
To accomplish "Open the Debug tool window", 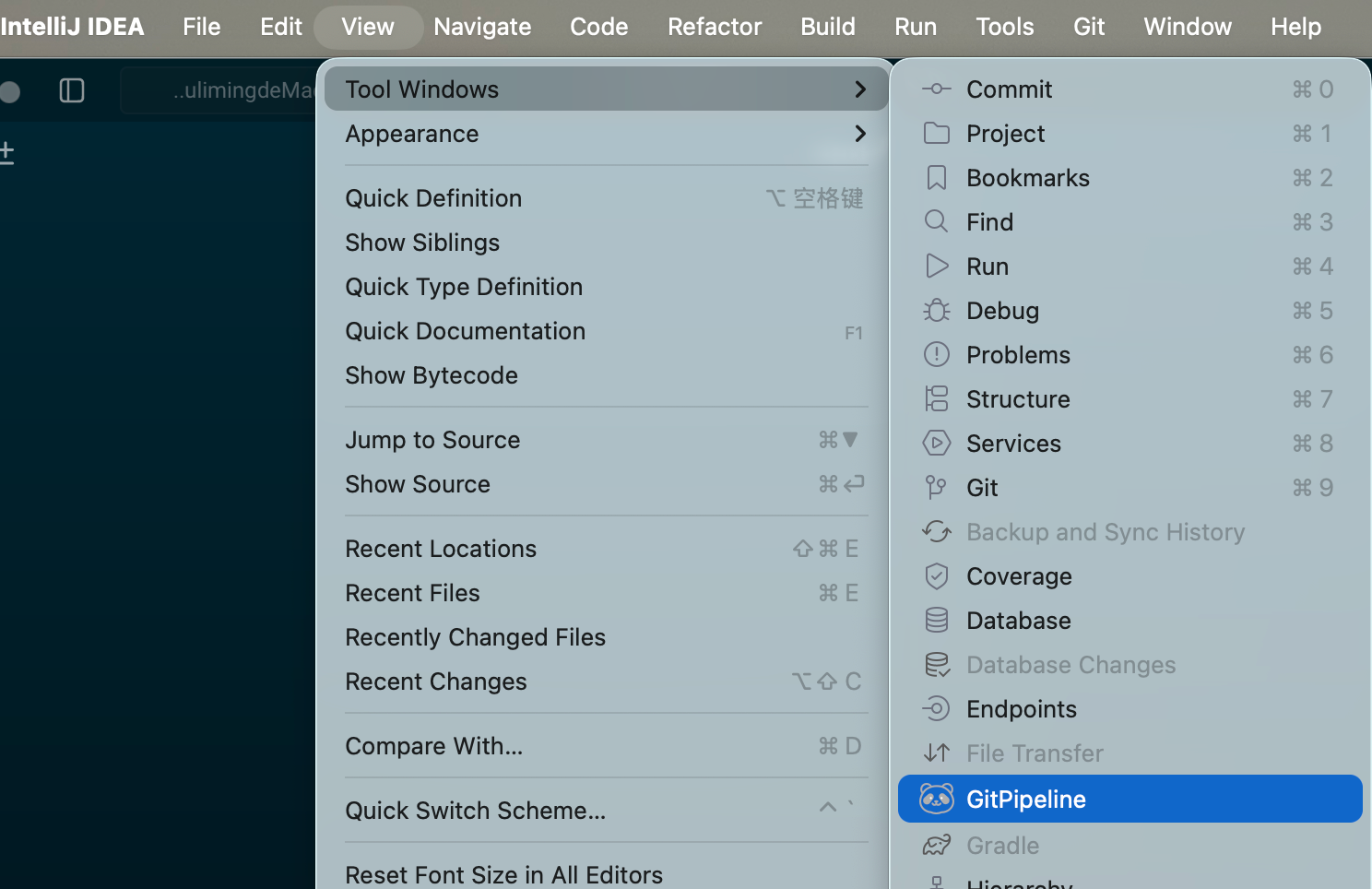I will [1002, 310].
